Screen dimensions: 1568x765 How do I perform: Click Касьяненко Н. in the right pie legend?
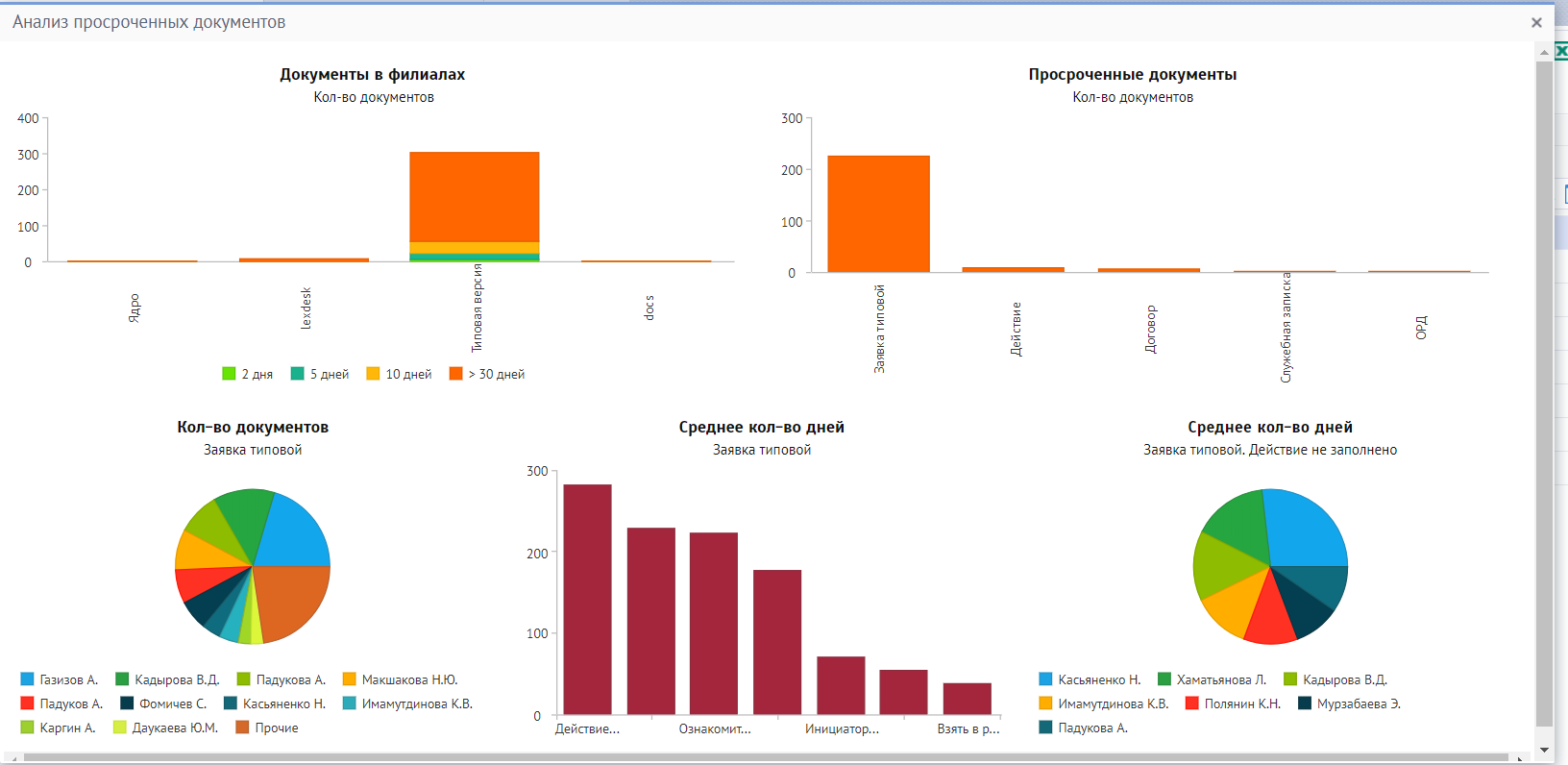click(x=1090, y=679)
